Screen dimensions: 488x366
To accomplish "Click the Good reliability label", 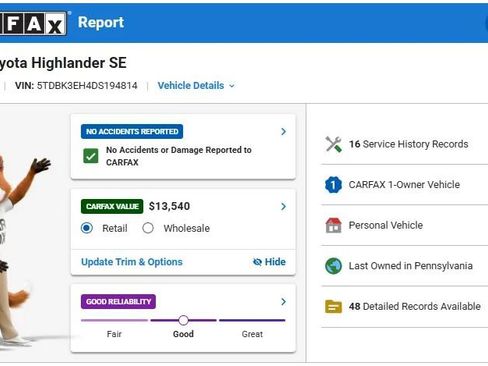I will pos(183,334).
